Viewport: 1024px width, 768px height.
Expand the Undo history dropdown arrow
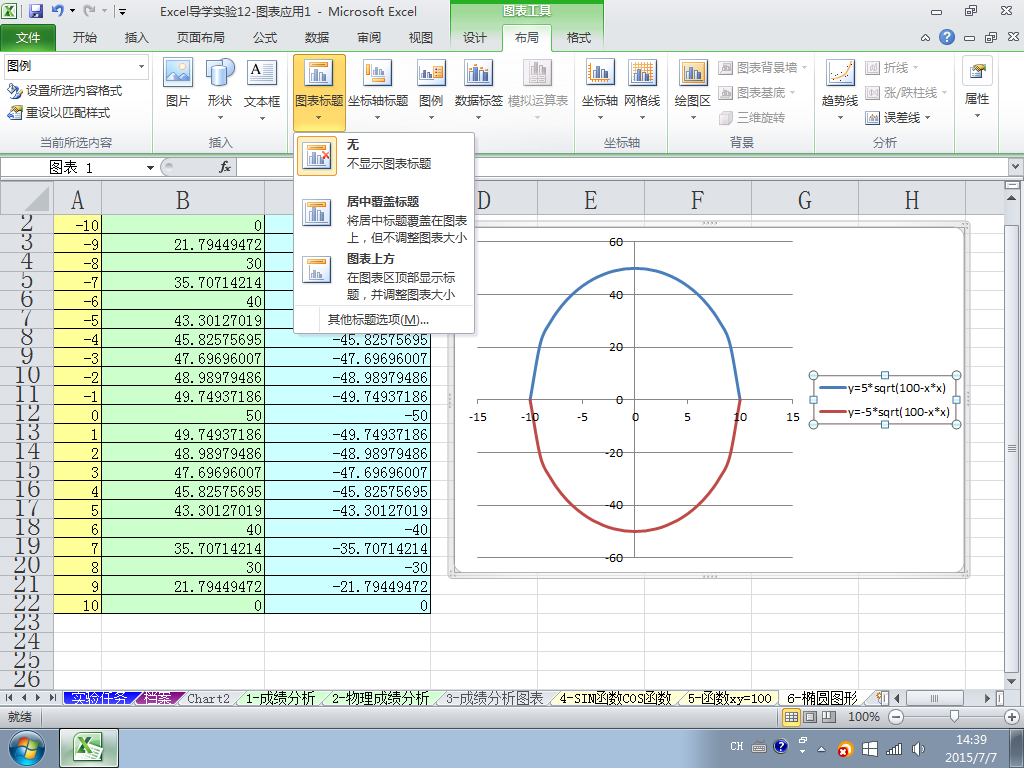(x=72, y=11)
